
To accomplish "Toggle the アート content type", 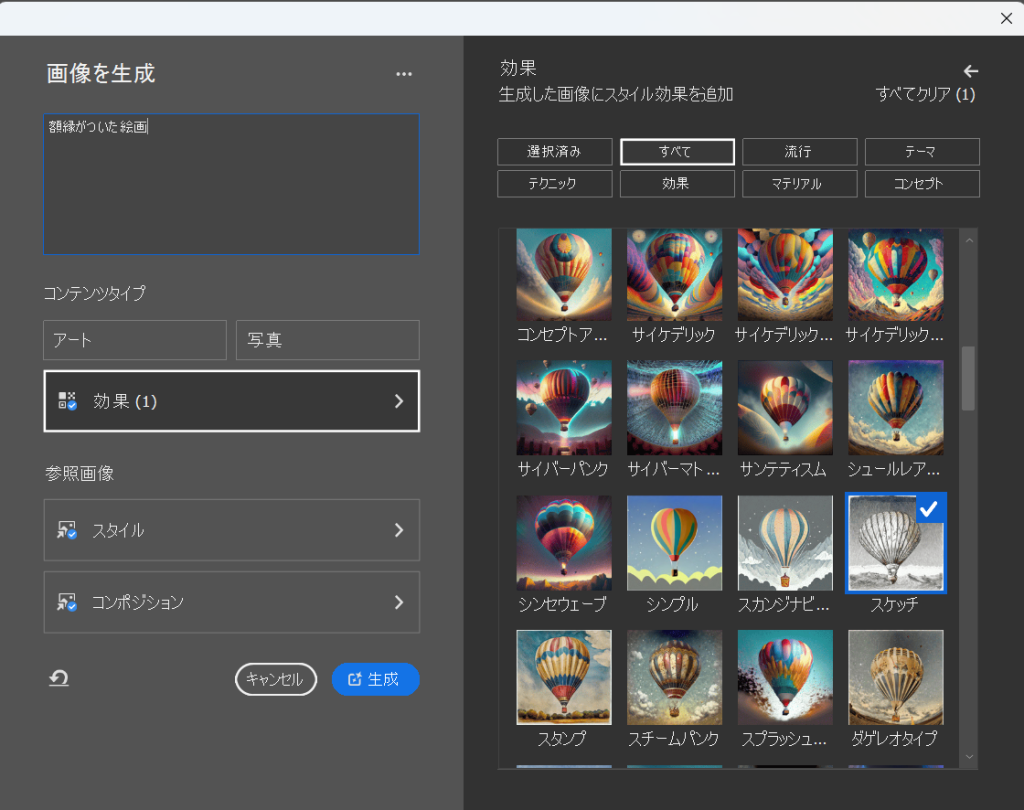I will tap(135, 340).
